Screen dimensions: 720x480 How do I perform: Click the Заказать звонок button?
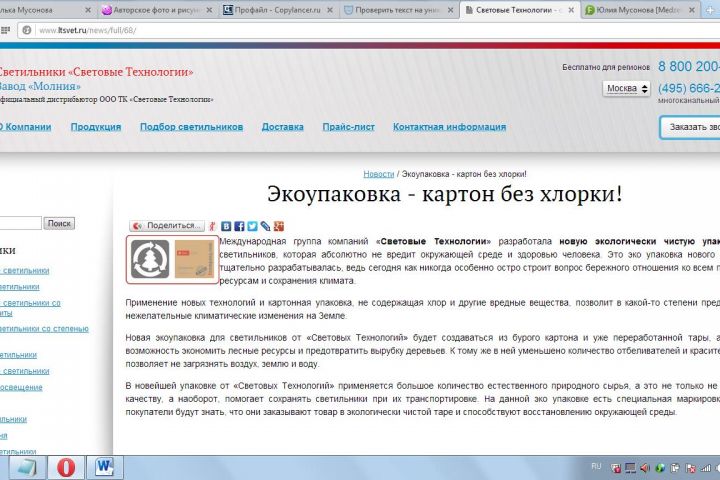point(690,127)
